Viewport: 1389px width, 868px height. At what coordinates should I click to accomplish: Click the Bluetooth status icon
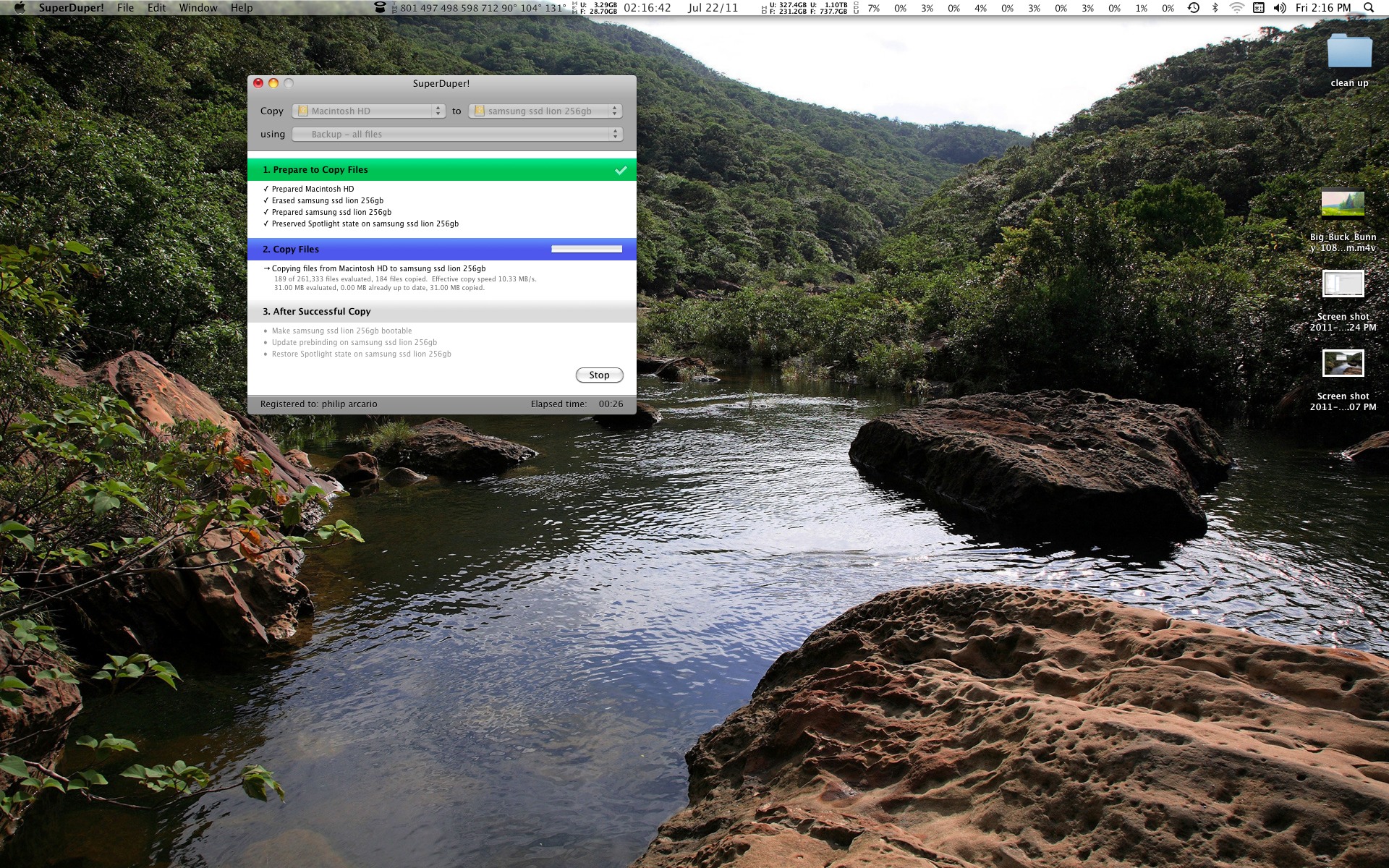pos(1215,8)
